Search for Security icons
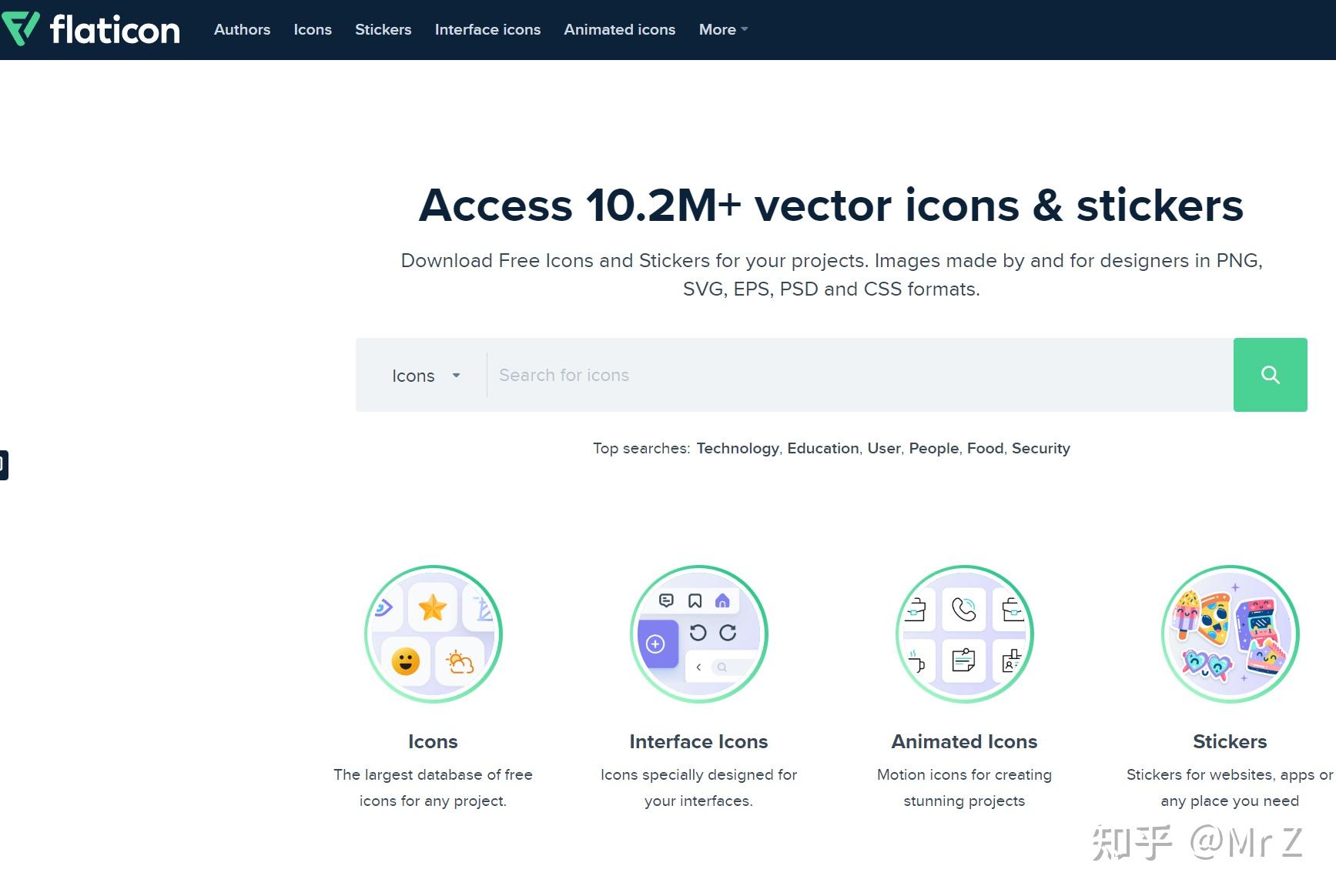Viewport: 1336px width, 896px height. pyautogui.click(x=1041, y=448)
